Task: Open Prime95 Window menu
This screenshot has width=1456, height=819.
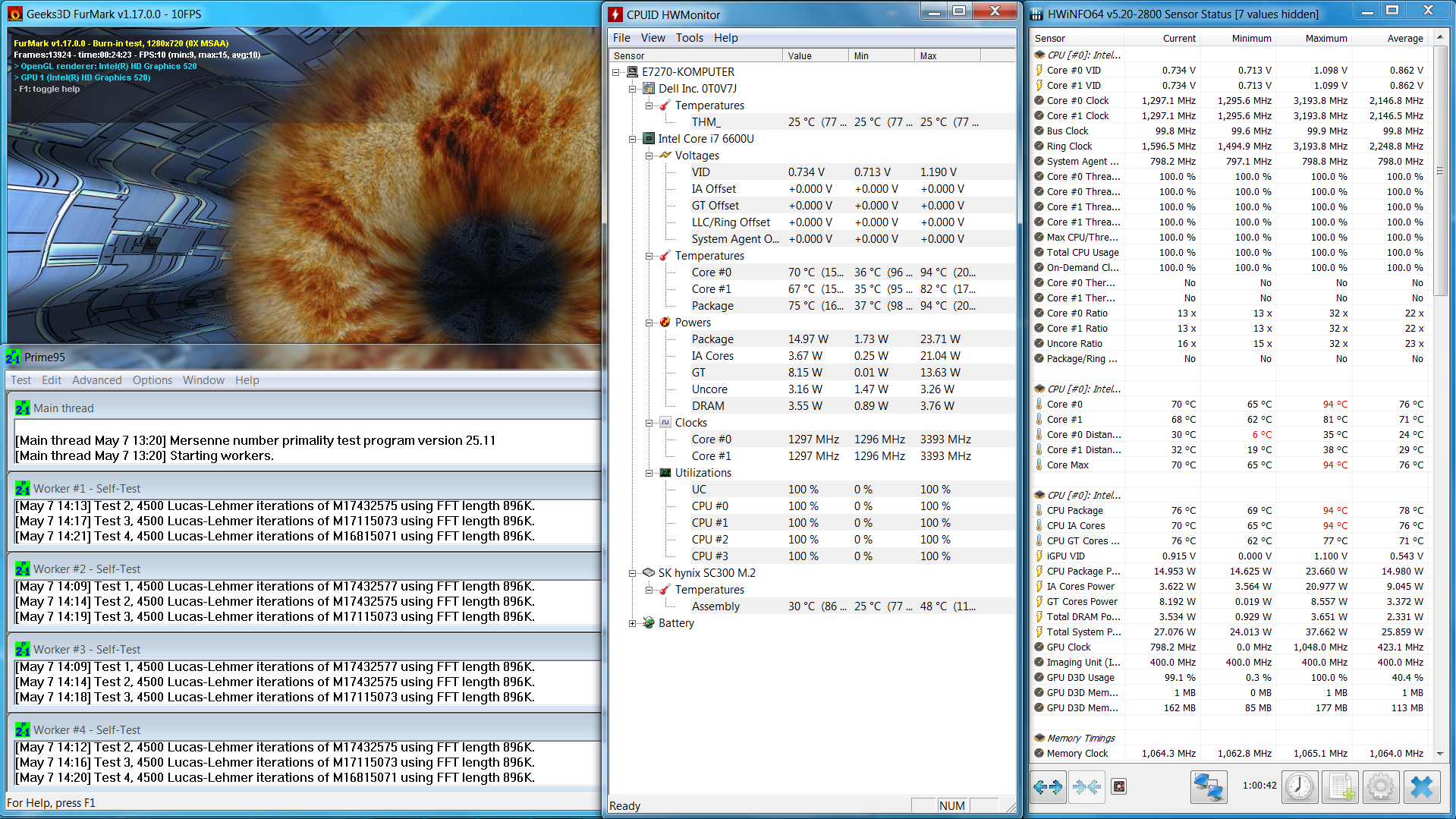Action: 203,380
